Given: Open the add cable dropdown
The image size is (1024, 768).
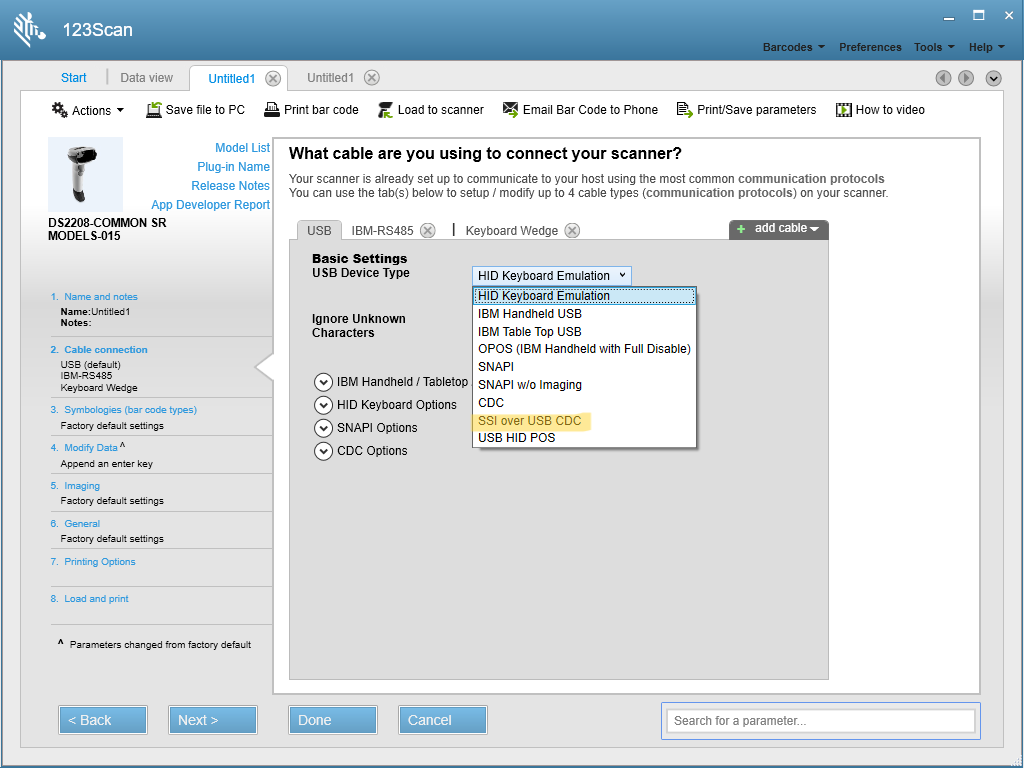Looking at the screenshot, I should (x=780, y=229).
